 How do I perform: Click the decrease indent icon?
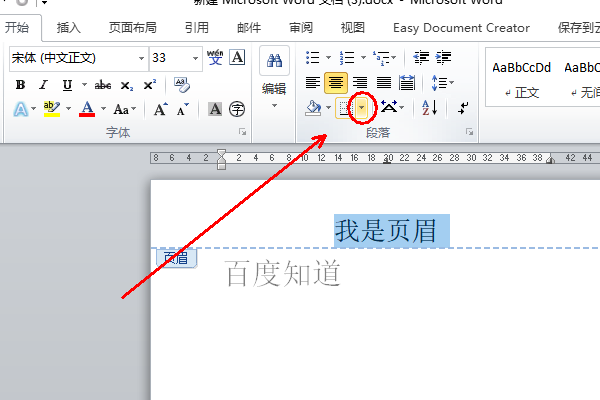point(421,58)
